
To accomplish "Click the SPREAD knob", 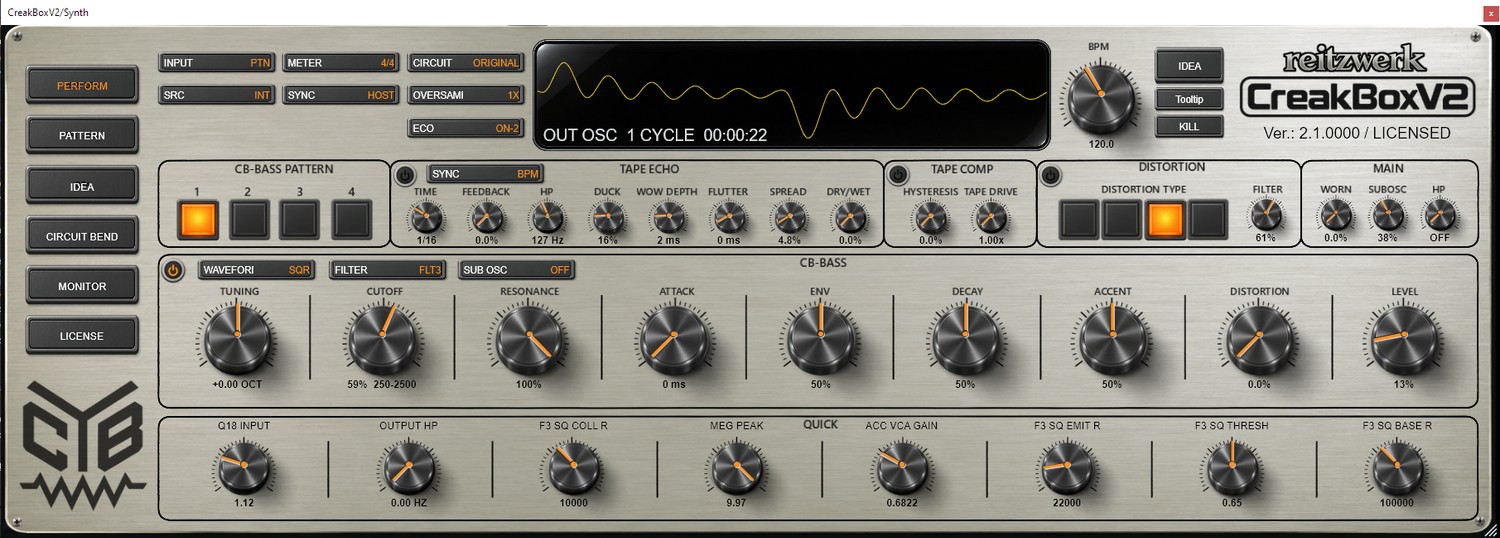I will 788,216.
